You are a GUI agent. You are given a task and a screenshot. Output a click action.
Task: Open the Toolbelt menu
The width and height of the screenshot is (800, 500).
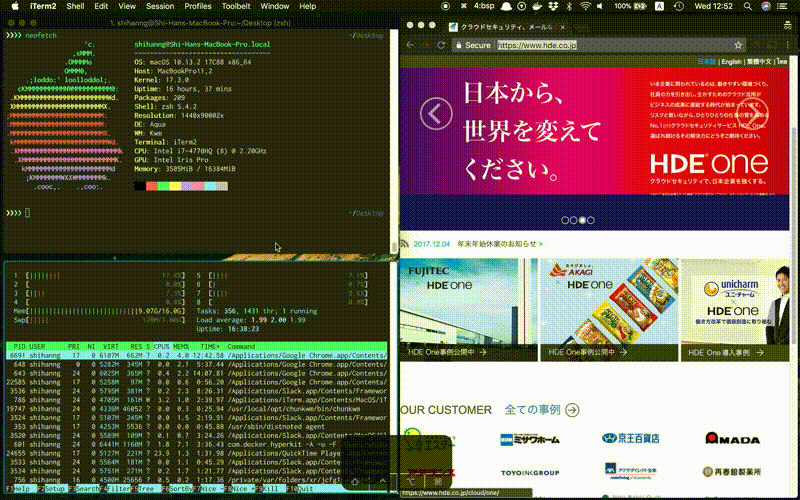pos(236,6)
